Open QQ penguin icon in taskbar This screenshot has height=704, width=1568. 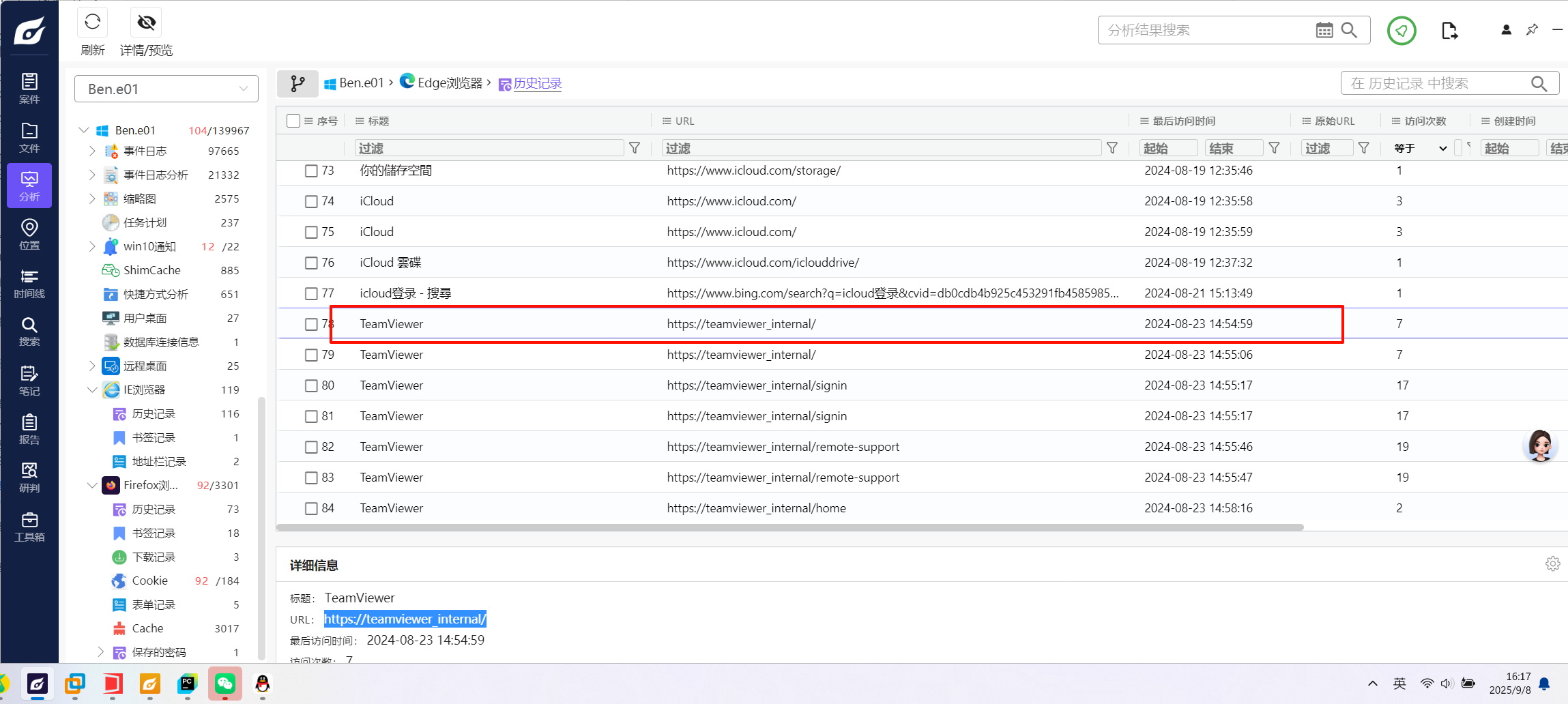click(263, 683)
